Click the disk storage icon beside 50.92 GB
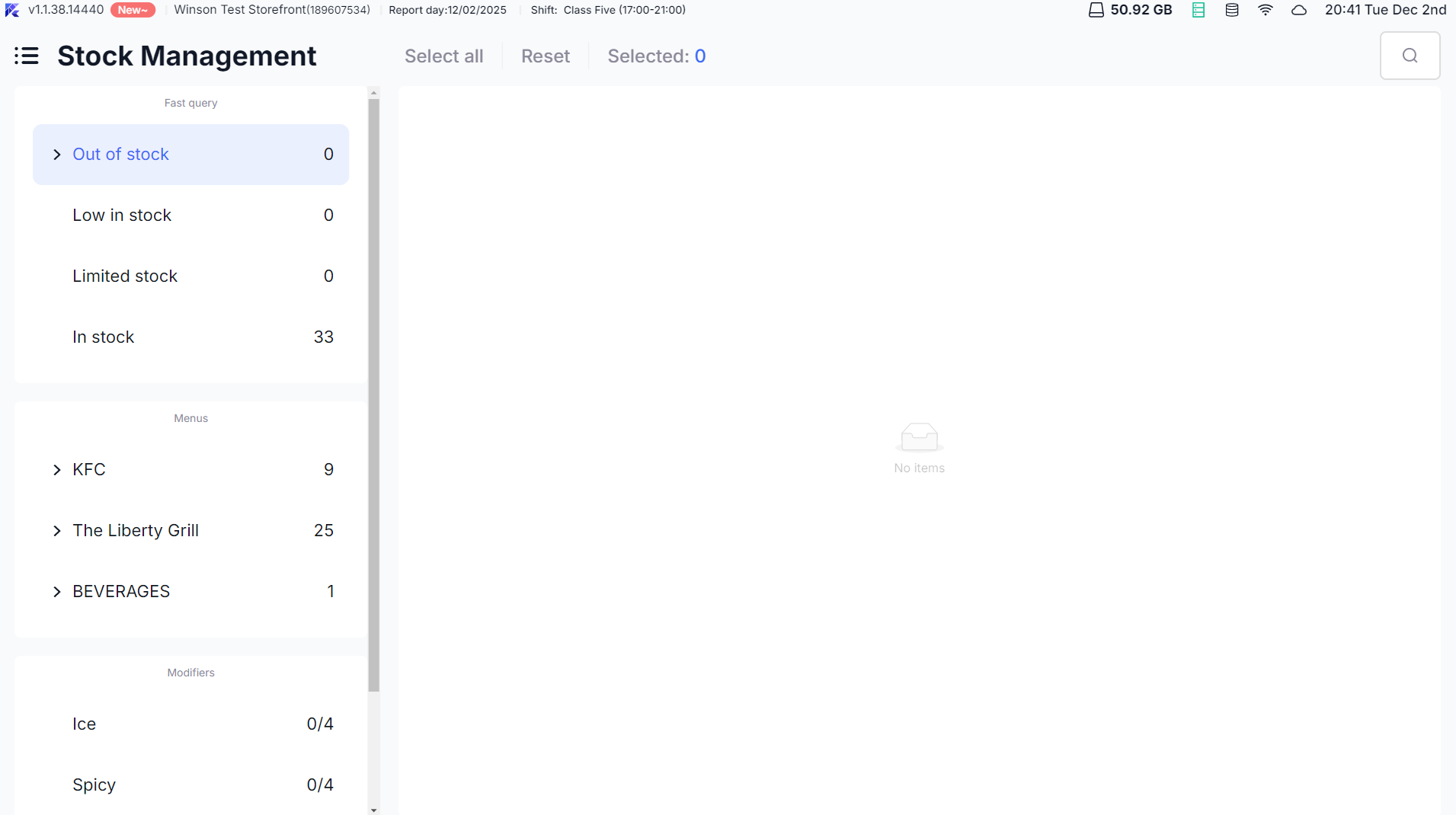This screenshot has height=815, width=1456. 1096,10
